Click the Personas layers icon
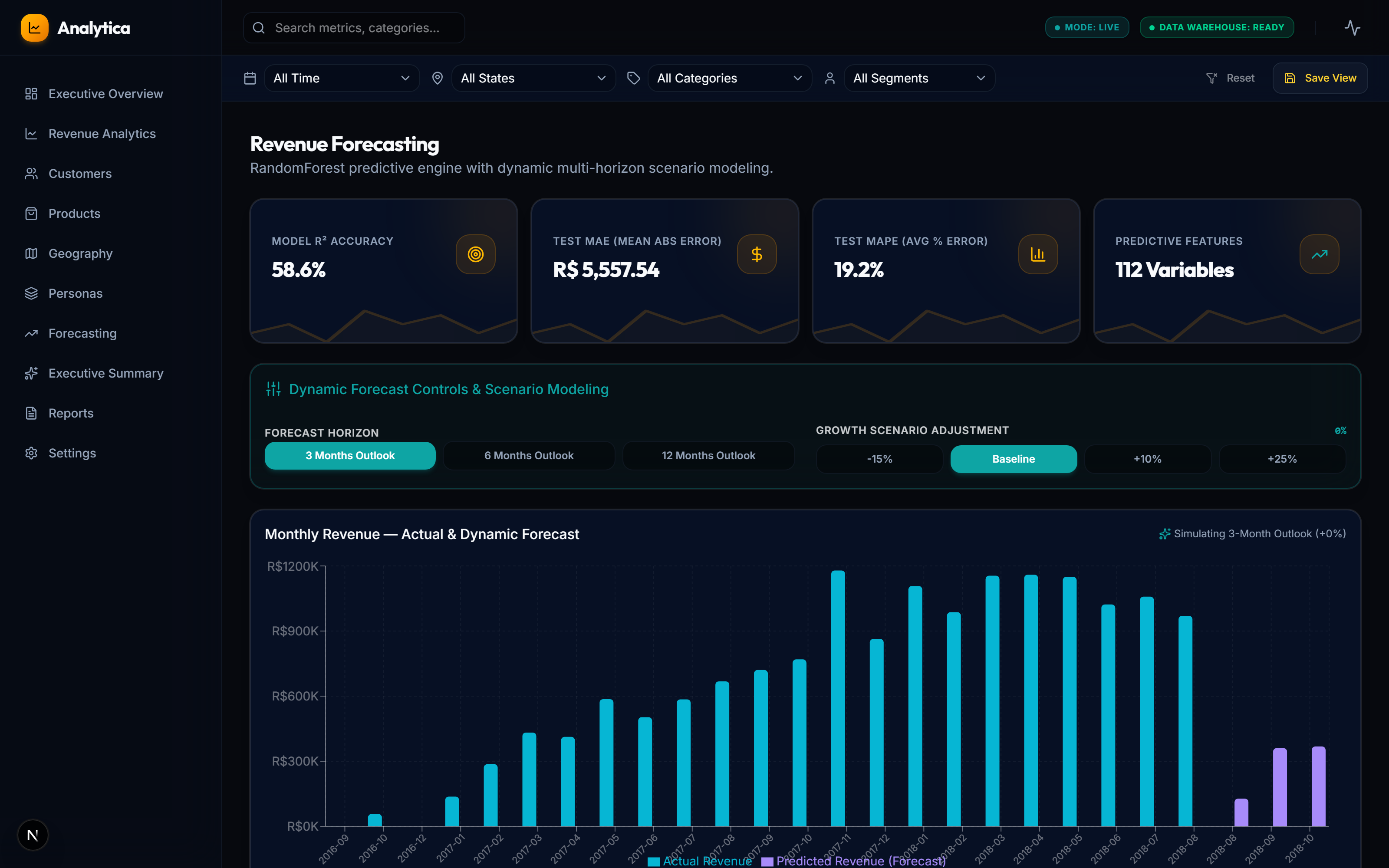The image size is (1389, 868). point(31,293)
